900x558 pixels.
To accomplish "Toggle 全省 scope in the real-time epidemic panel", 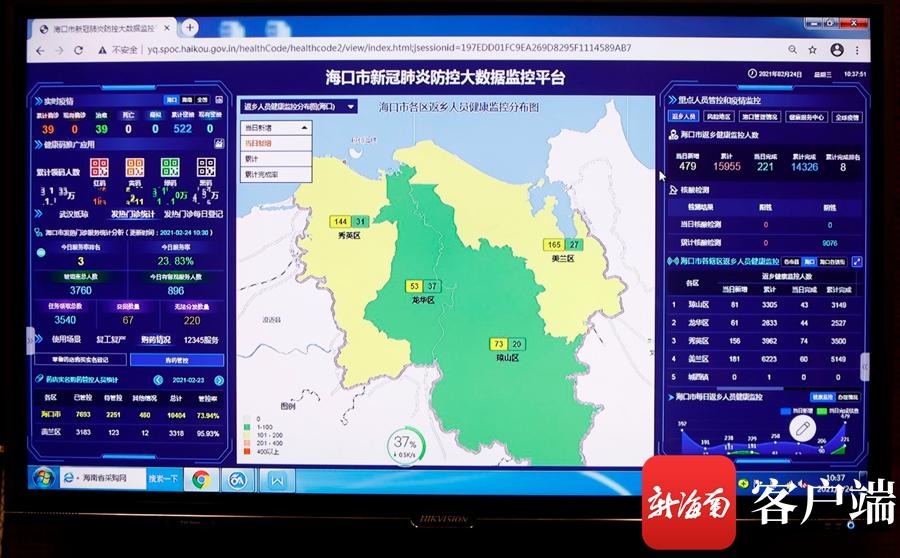I will tap(202, 100).
